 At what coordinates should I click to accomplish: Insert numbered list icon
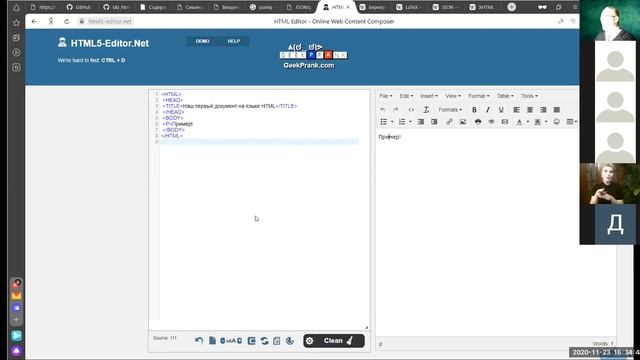tap(402, 122)
